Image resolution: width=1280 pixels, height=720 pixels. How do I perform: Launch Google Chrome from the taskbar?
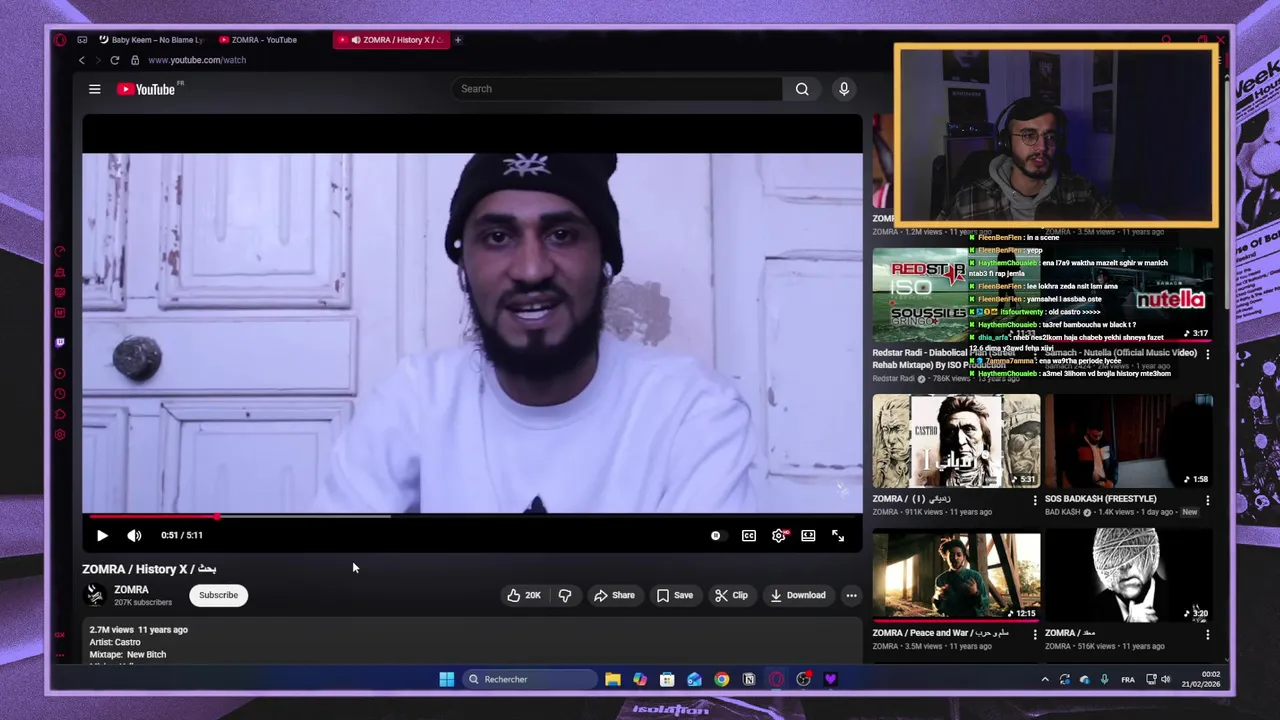click(721, 680)
